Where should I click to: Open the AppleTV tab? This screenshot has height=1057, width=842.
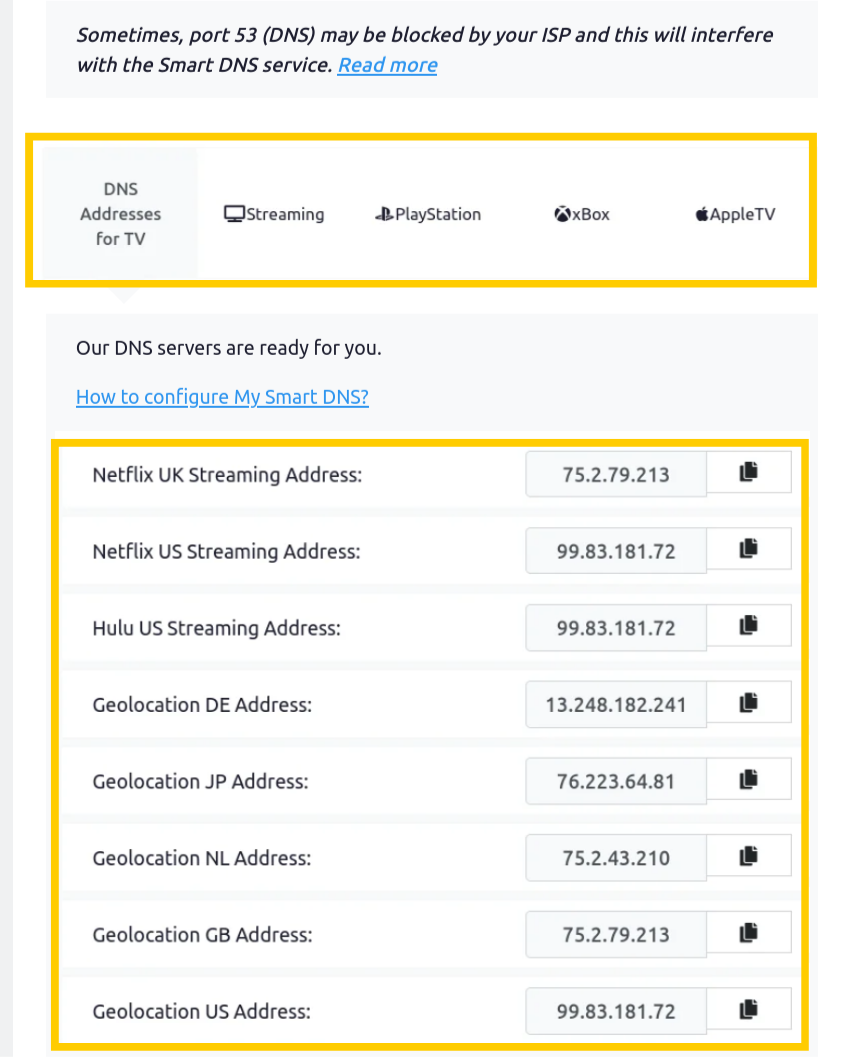click(735, 214)
